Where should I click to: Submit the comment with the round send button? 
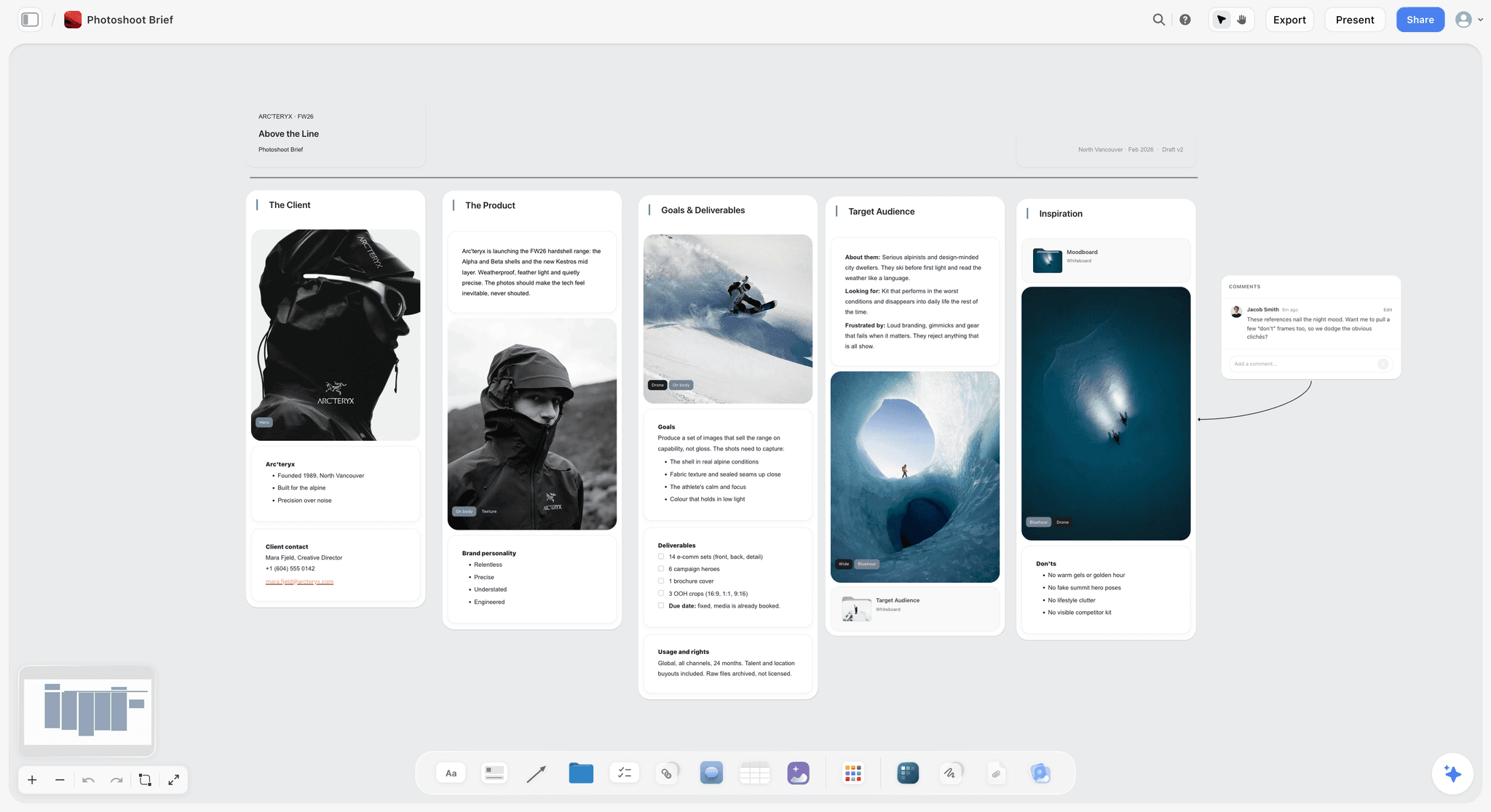pyautogui.click(x=1383, y=364)
